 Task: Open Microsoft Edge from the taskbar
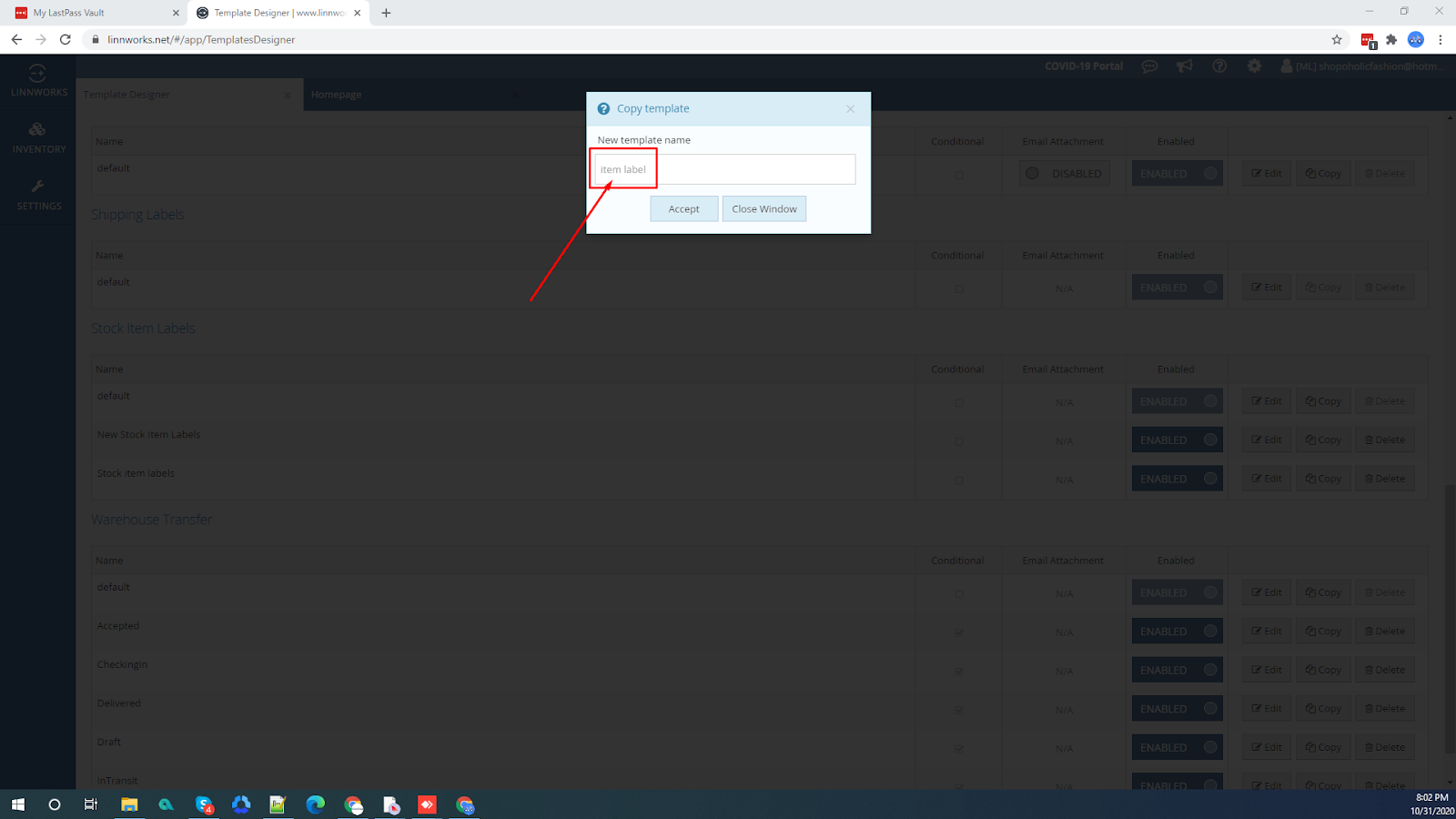[x=315, y=804]
